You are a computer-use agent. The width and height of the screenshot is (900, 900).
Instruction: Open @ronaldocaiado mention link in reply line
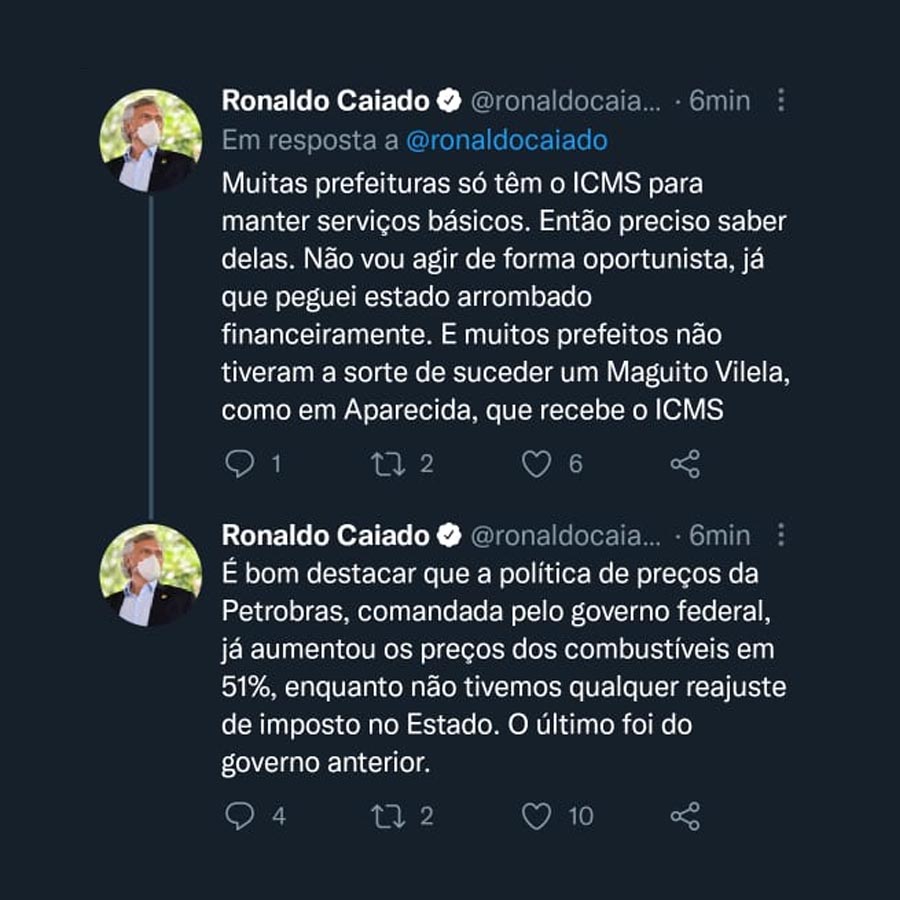(506, 140)
